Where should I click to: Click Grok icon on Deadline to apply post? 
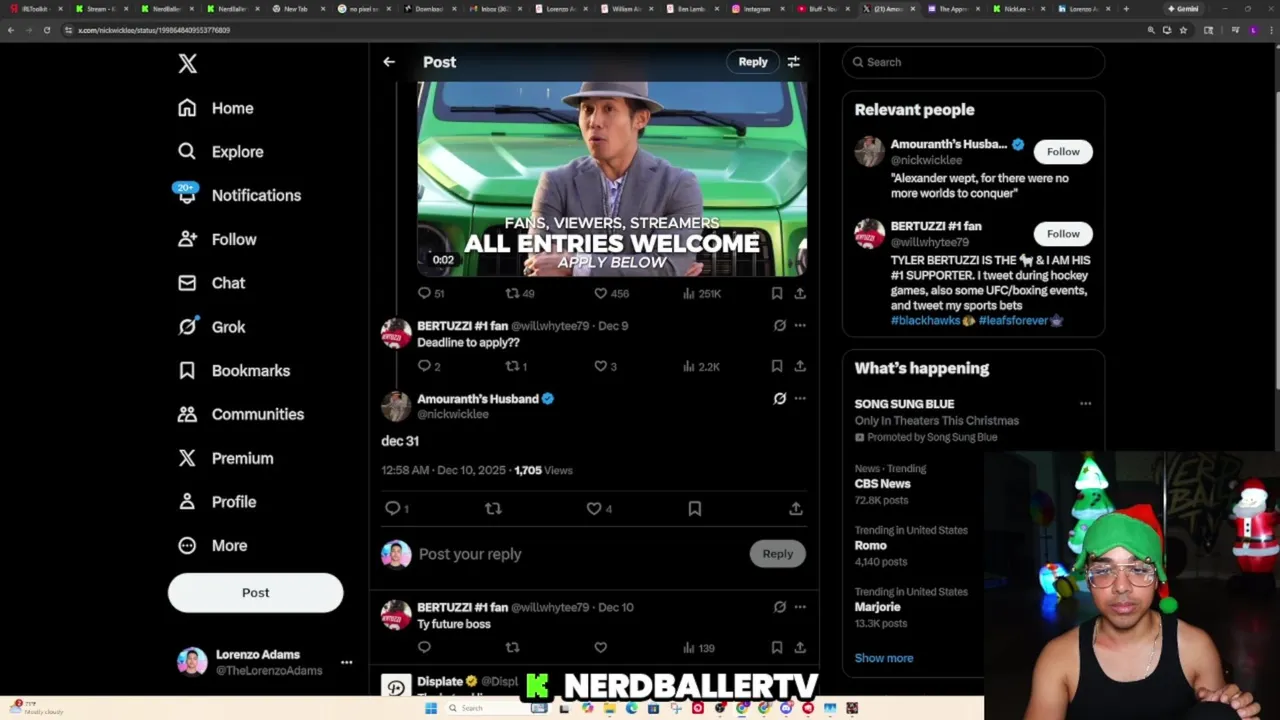pyautogui.click(x=780, y=326)
